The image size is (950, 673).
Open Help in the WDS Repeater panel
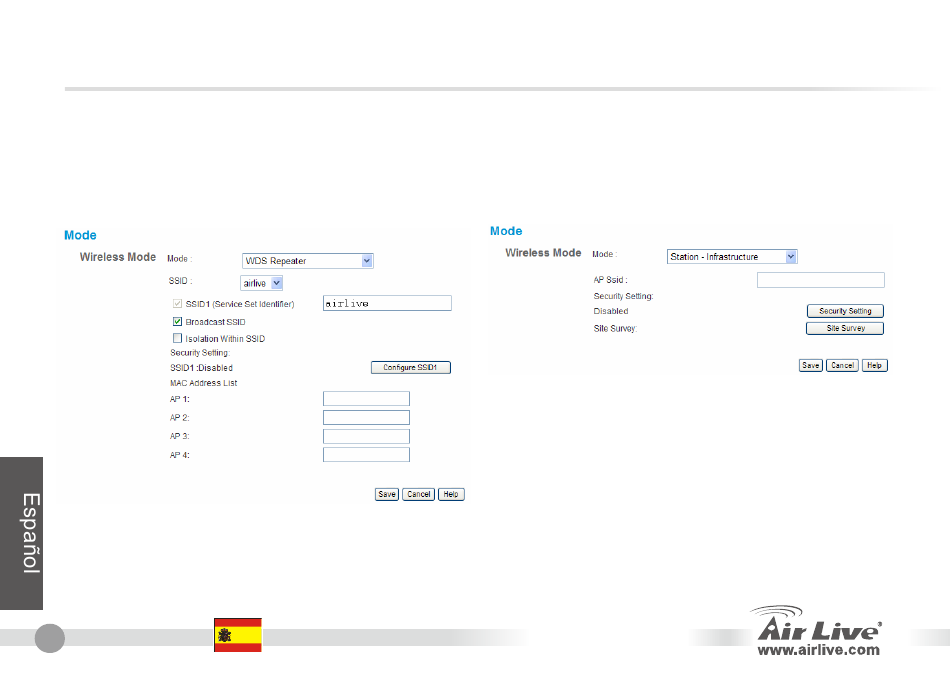451,494
